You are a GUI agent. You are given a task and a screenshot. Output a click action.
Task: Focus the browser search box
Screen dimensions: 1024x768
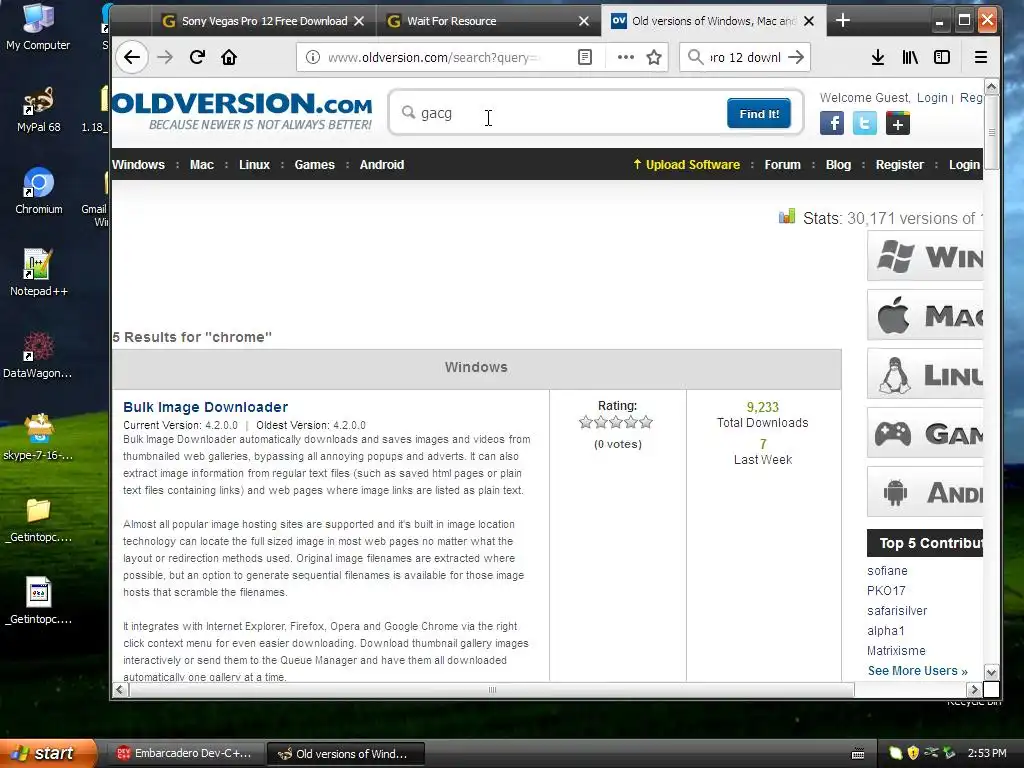pos(744,57)
